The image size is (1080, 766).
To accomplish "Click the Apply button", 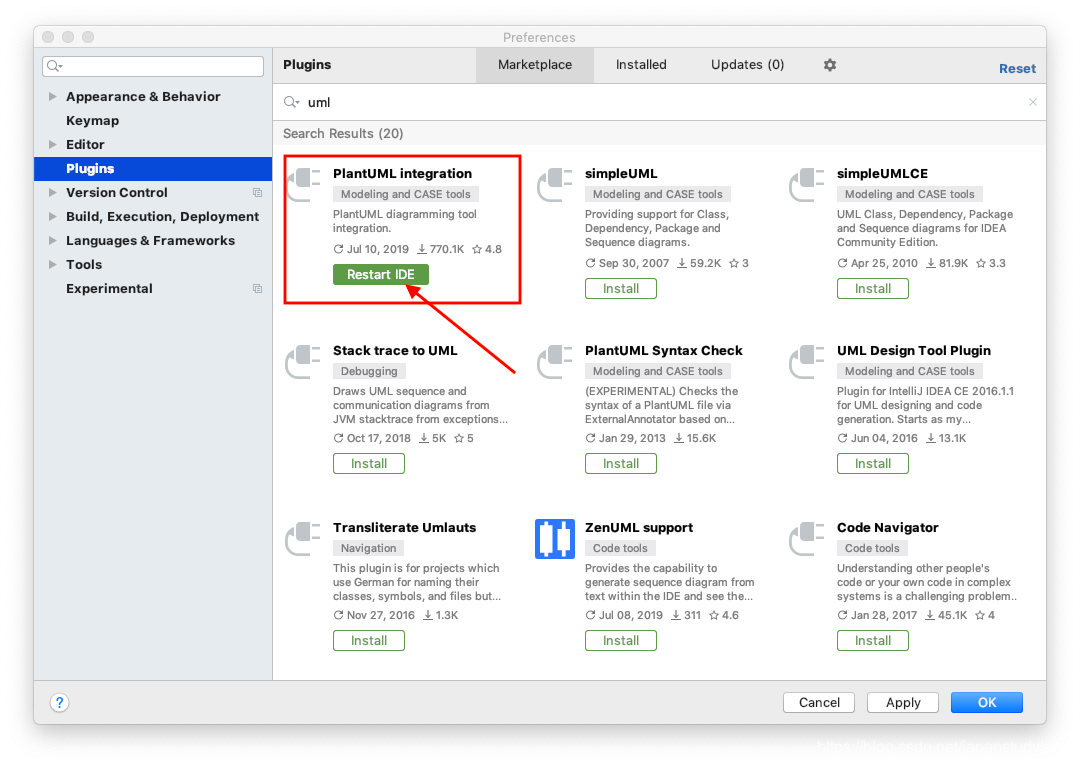I will [x=902, y=702].
